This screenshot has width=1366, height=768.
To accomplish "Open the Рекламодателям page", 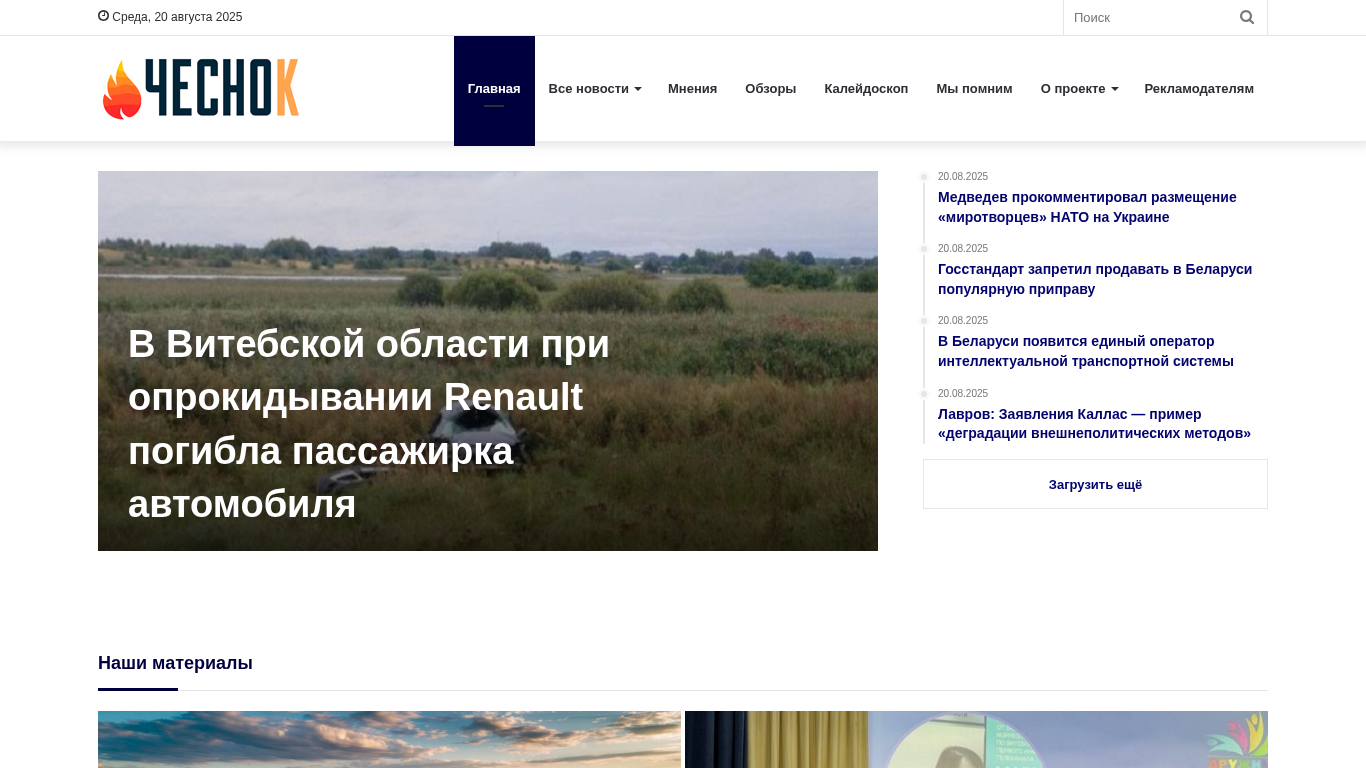I will coord(1199,89).
